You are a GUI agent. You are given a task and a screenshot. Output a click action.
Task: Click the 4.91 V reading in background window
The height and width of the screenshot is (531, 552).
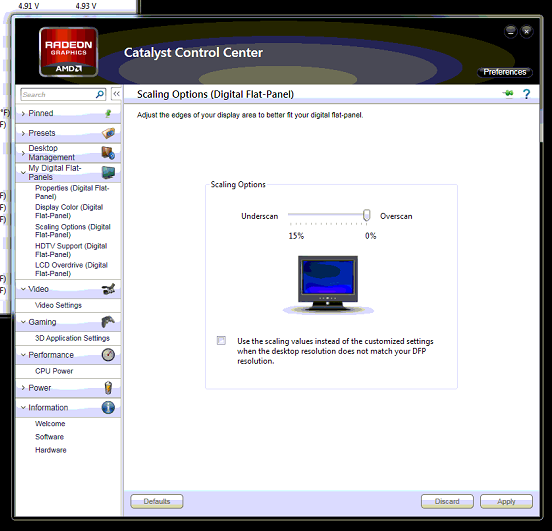[x=29, y=6]
